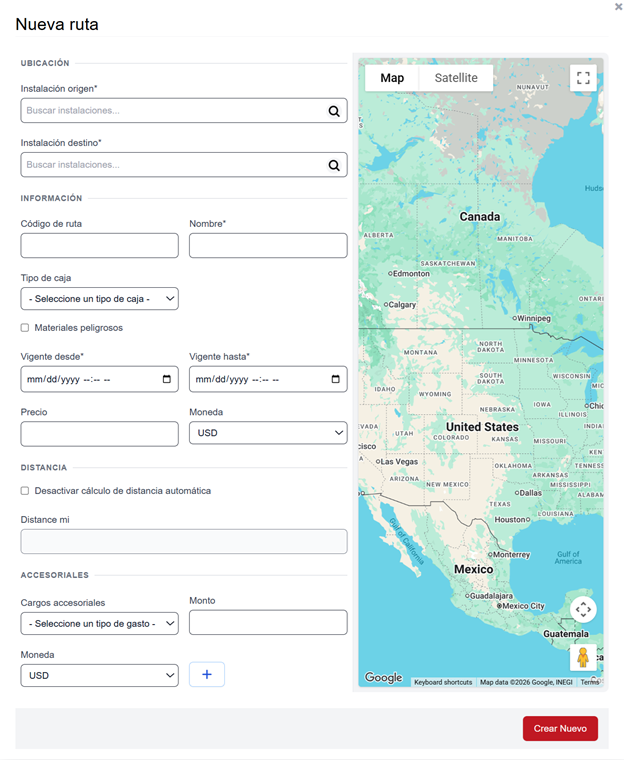Click Map data ©2026 Google attribution
The width and height of the screenshot is (624, 760).
click(526, 682)
